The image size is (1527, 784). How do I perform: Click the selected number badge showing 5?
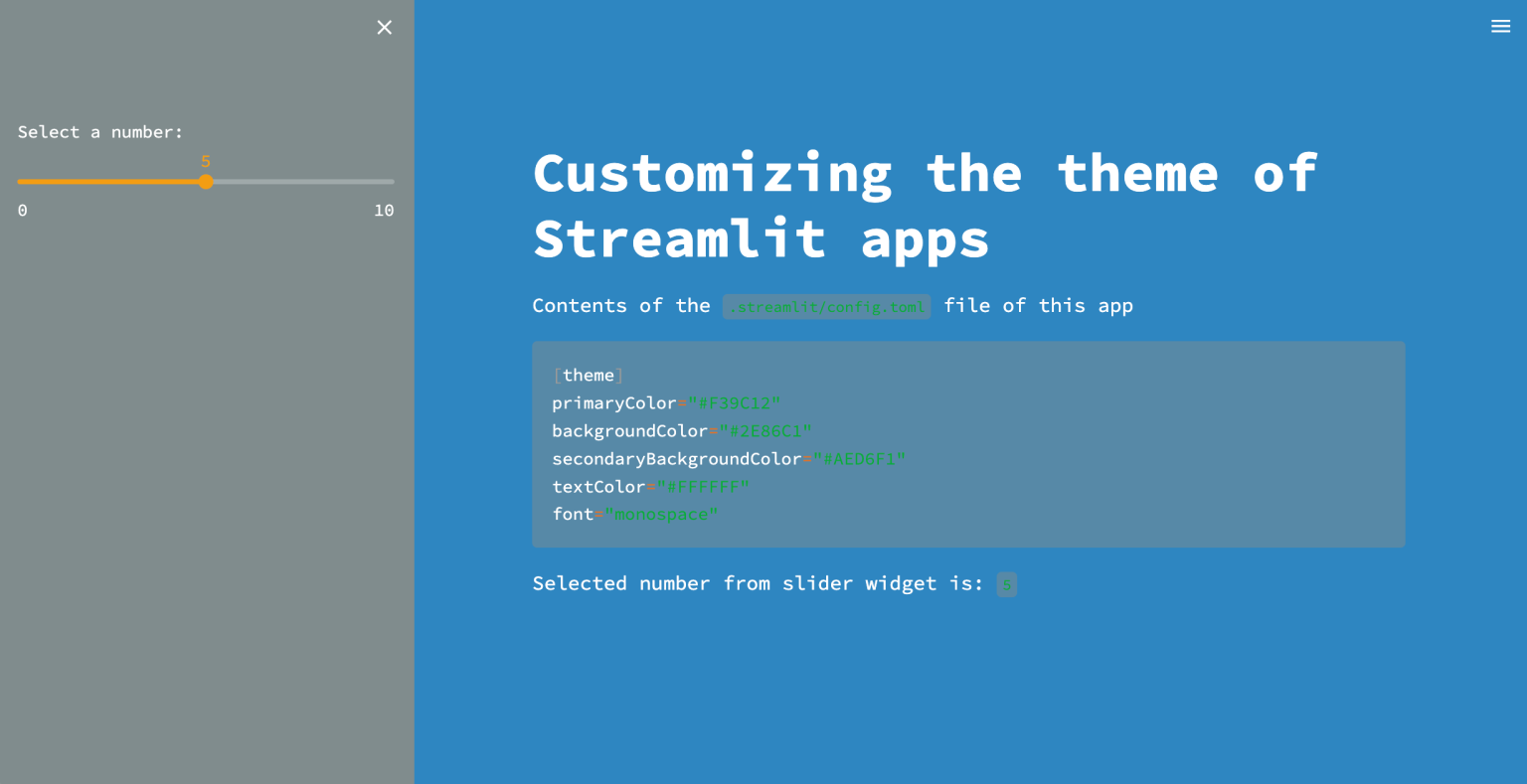1006,584
